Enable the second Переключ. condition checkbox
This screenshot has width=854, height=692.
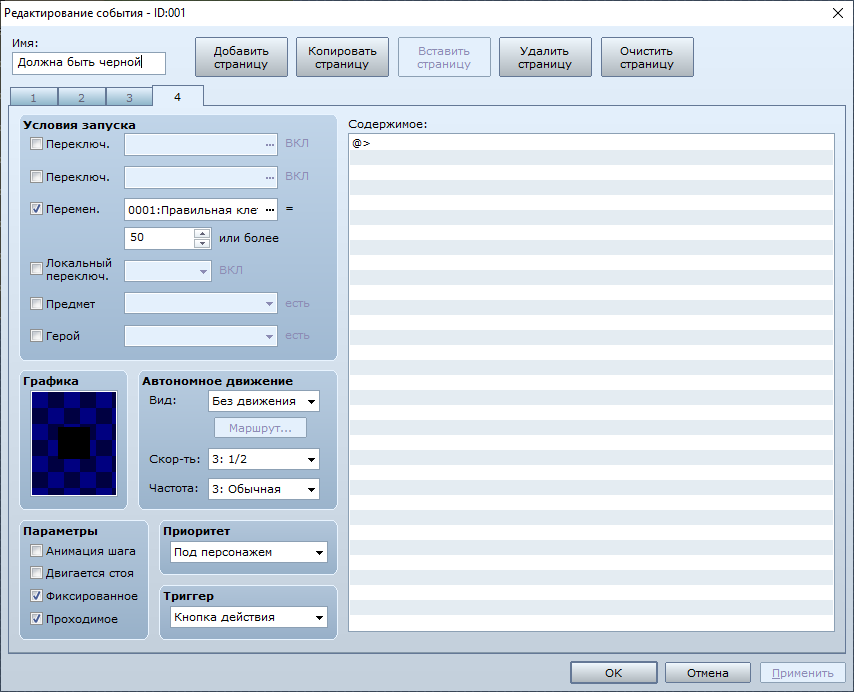coord(36,176)
